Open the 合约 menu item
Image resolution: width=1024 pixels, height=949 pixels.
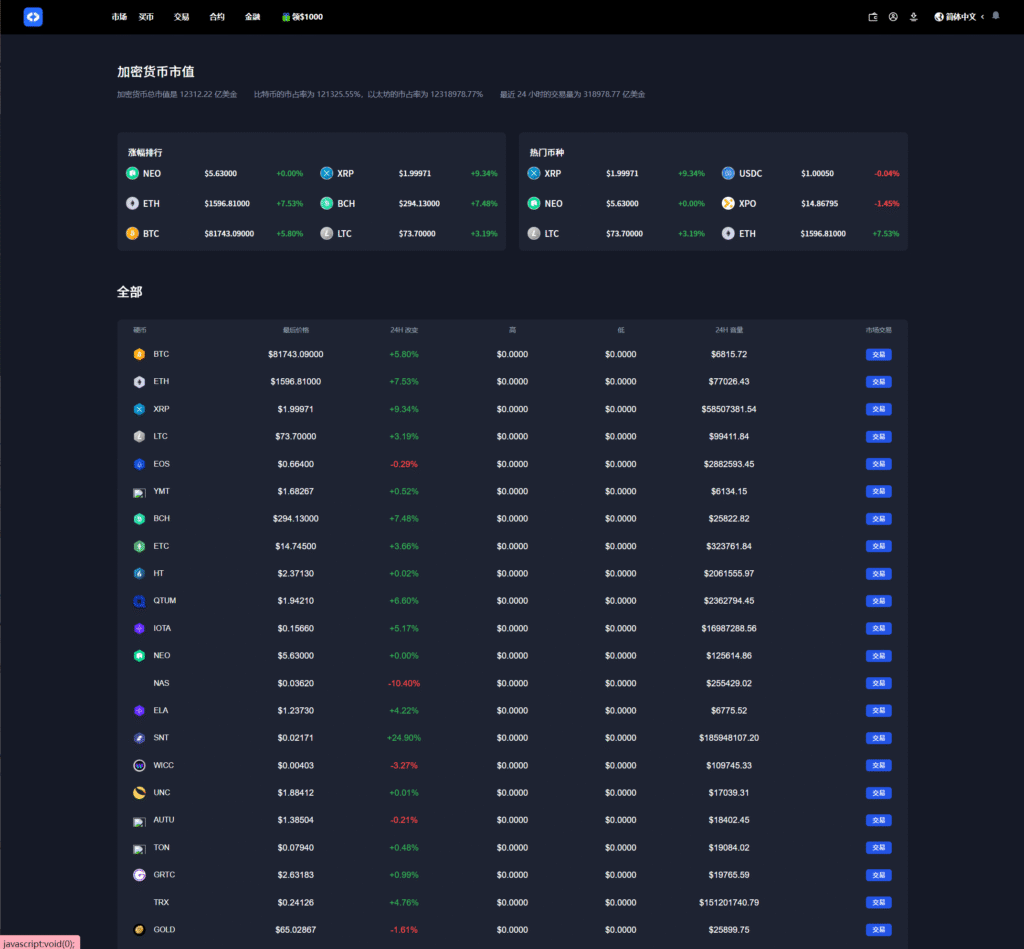pyautogui.click(x=217, y=17)
